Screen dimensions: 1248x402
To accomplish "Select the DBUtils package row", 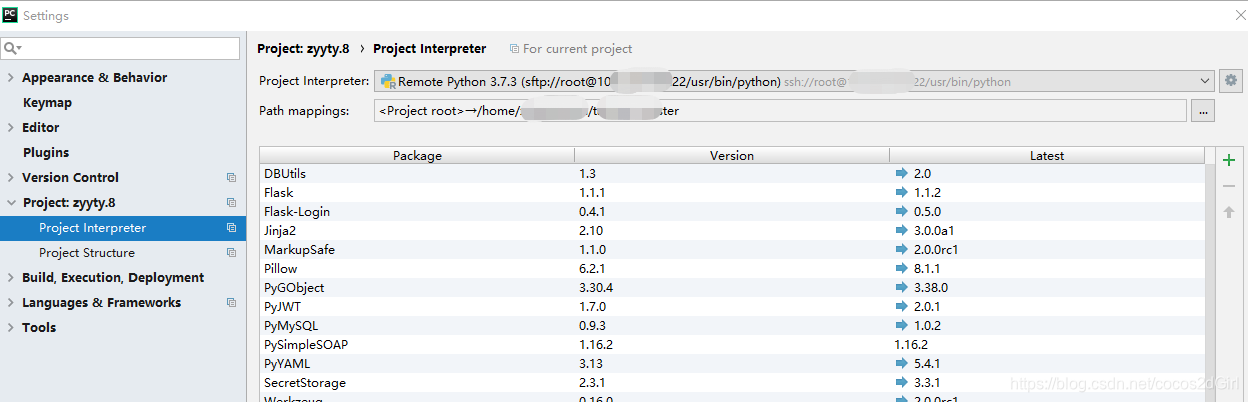I will 732,174.
